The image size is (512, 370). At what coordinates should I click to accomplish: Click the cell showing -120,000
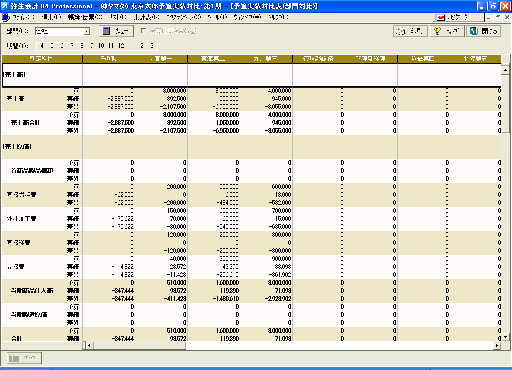click(x=174, y=251)
